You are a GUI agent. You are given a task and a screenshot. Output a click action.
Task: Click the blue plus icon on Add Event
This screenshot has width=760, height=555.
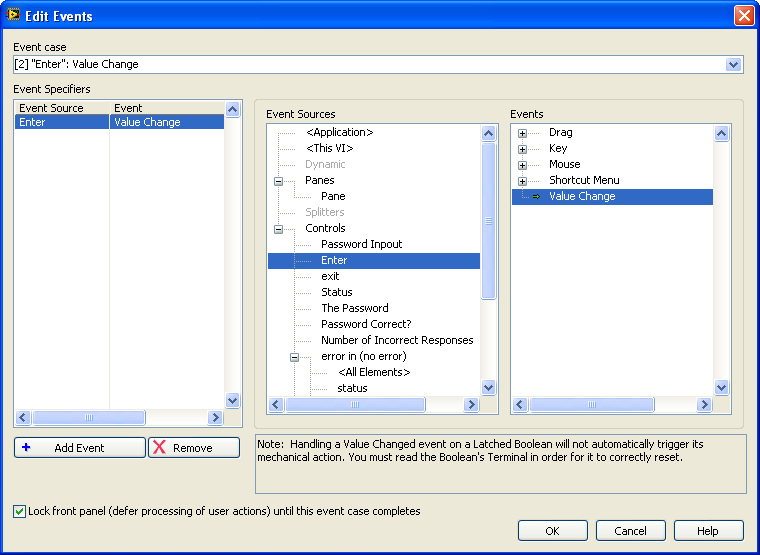coord(26,448)
